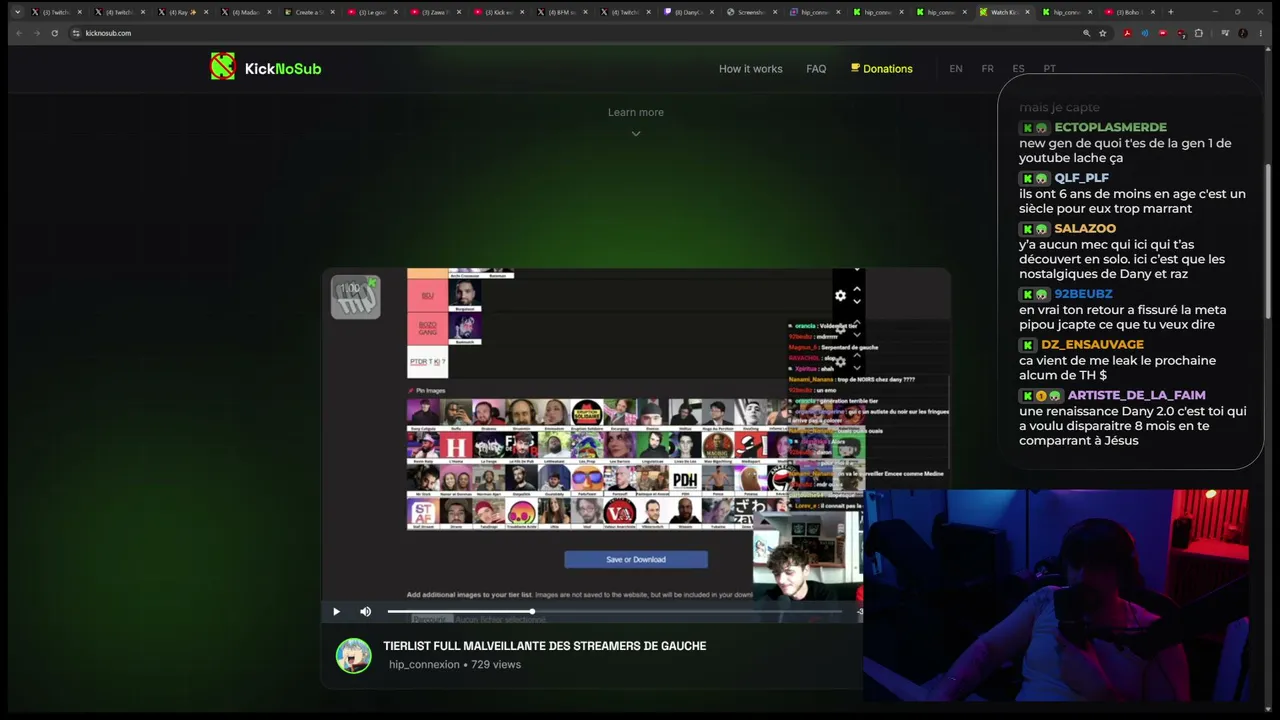Open a new browser tab

(x=1171, y=12)
